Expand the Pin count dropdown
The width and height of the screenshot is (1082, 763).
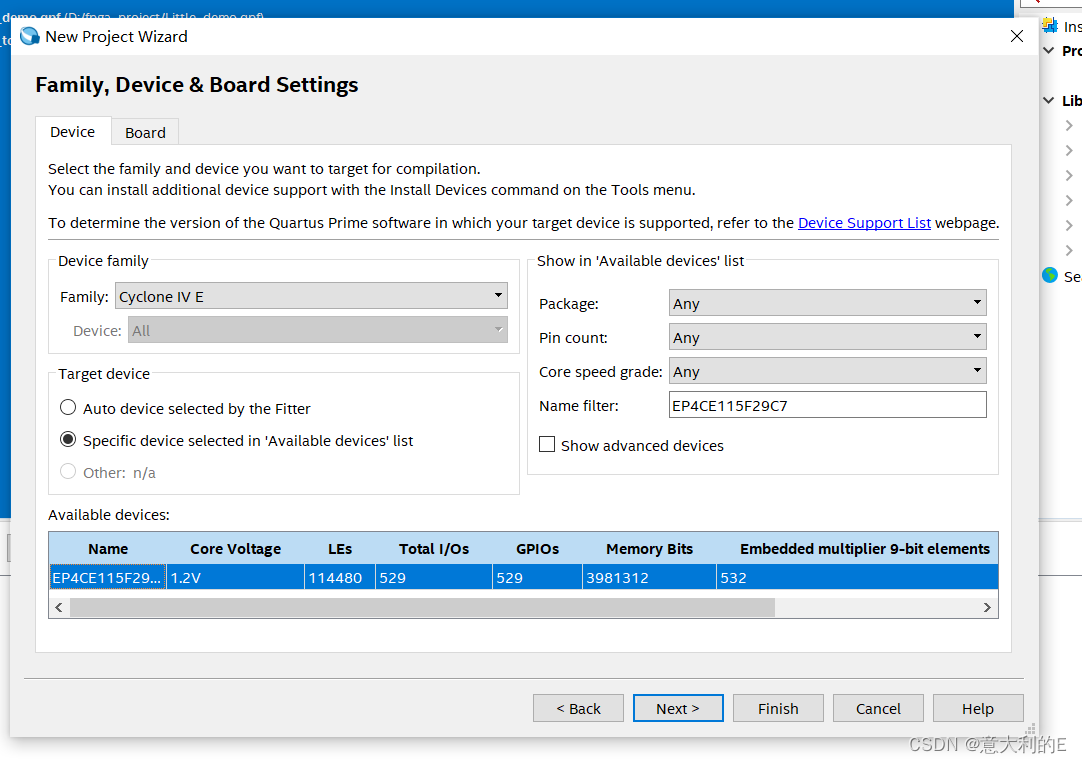[x=827, y=337]
